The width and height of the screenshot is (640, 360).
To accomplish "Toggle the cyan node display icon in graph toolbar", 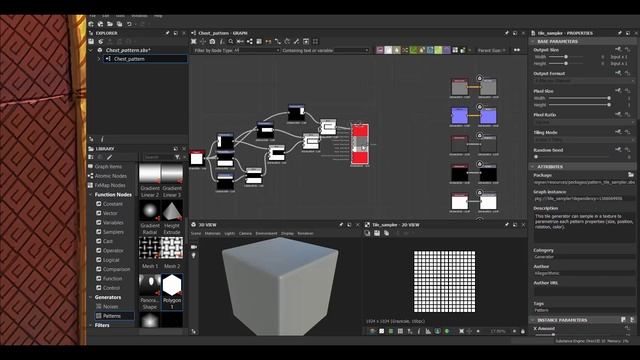I will (430, 50).
